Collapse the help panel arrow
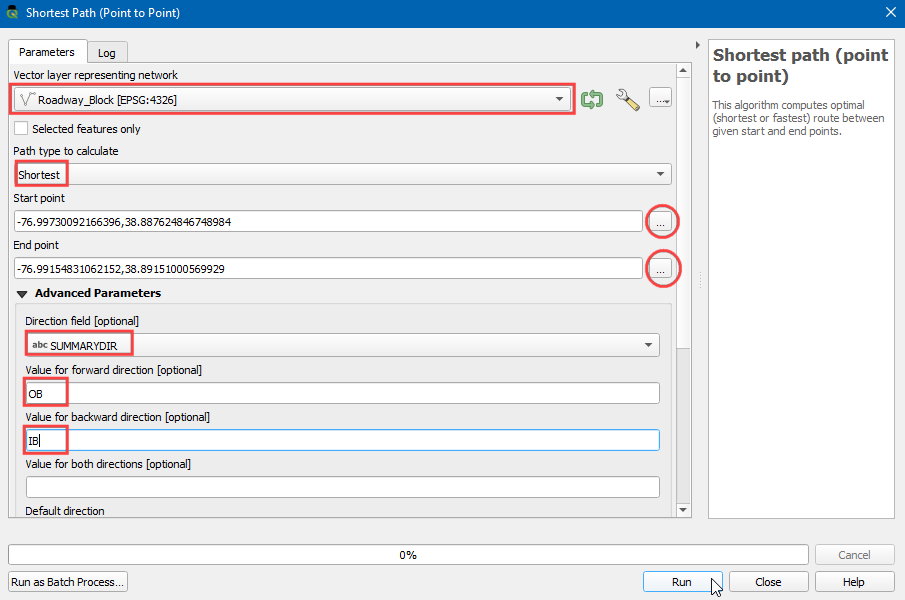 pos(697,45)
